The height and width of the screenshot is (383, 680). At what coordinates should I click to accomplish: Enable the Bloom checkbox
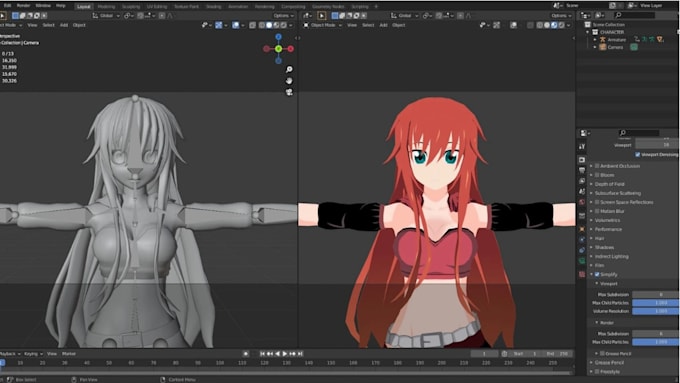597,175
